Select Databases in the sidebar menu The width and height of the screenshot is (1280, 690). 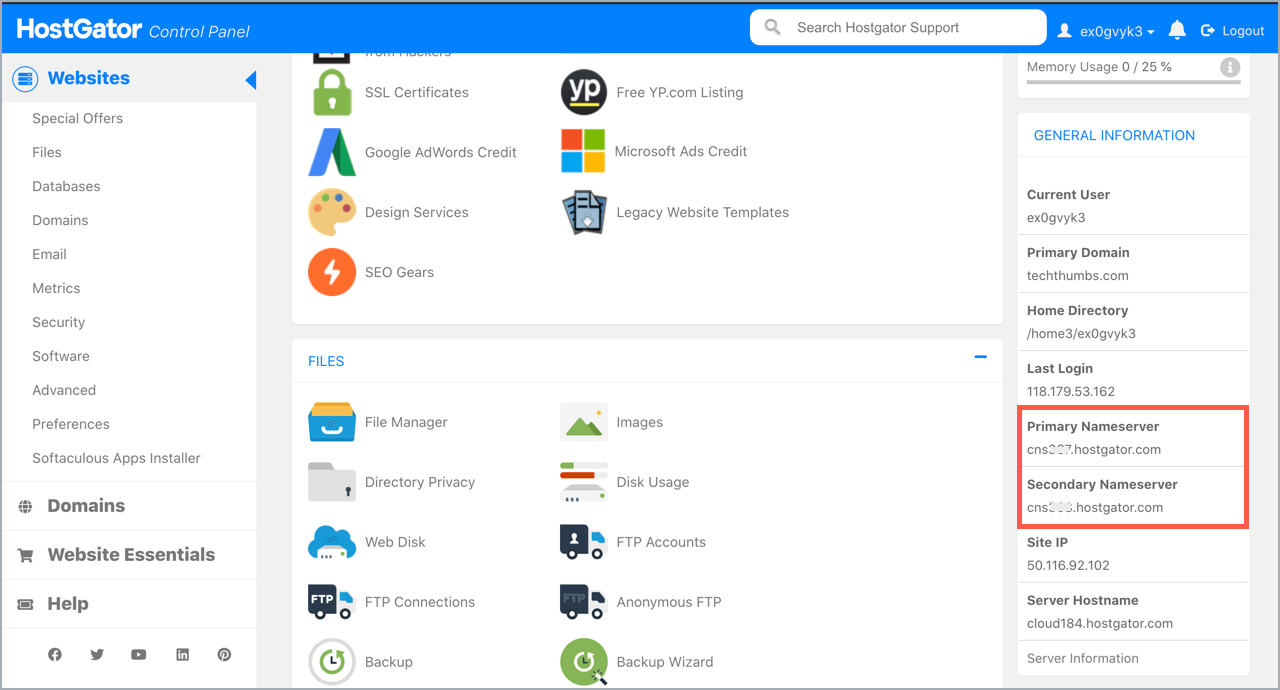pyautogui.click(x=66, y=186)
